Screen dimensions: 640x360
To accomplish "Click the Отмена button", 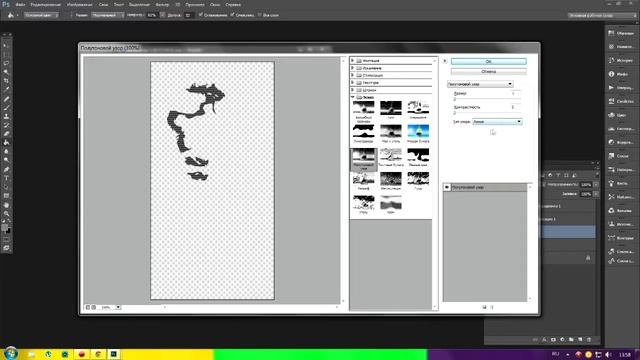I will tap(489, 71).
